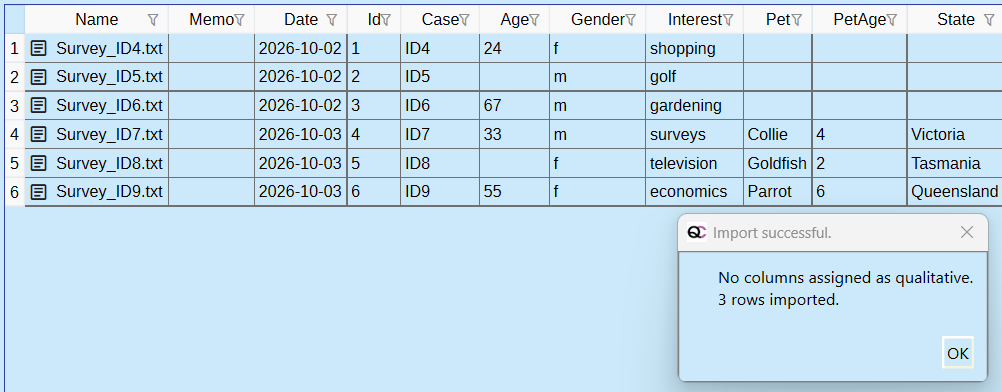Click the QC logo in dialog

pyautogui.click(x=697, y=233)
